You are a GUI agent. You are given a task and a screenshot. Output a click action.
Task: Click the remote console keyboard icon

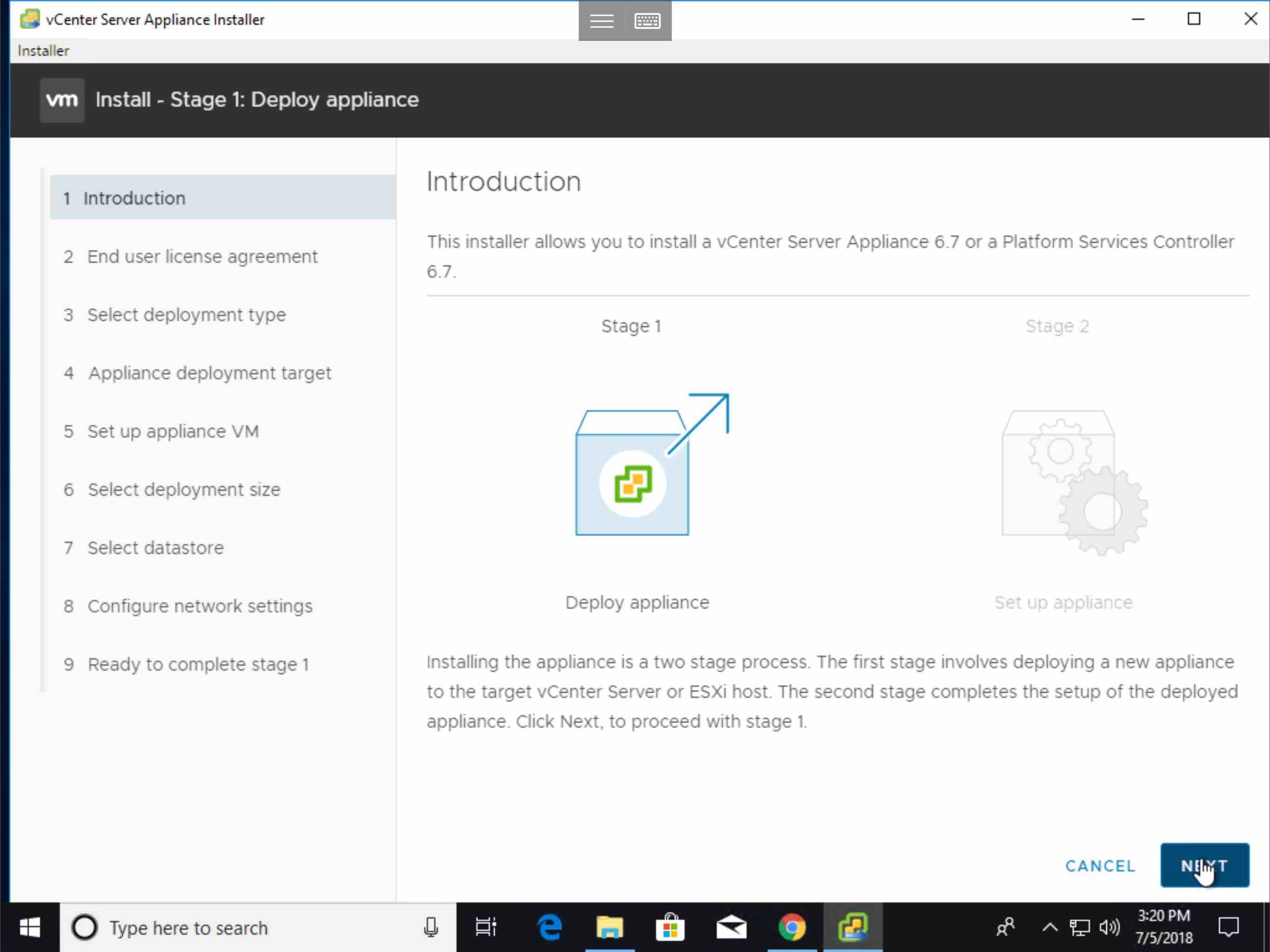point(647,20)
